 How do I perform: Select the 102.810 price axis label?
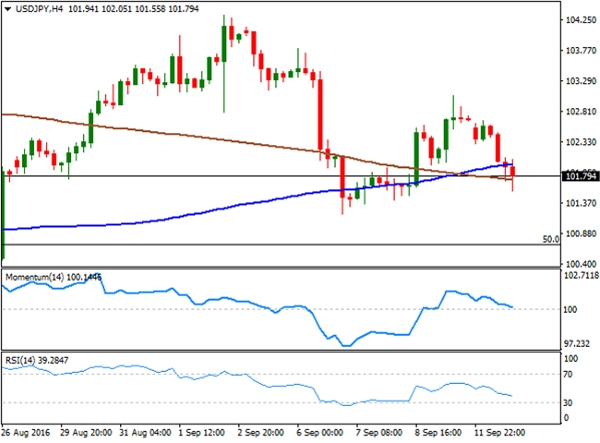(x=581, y=112)
